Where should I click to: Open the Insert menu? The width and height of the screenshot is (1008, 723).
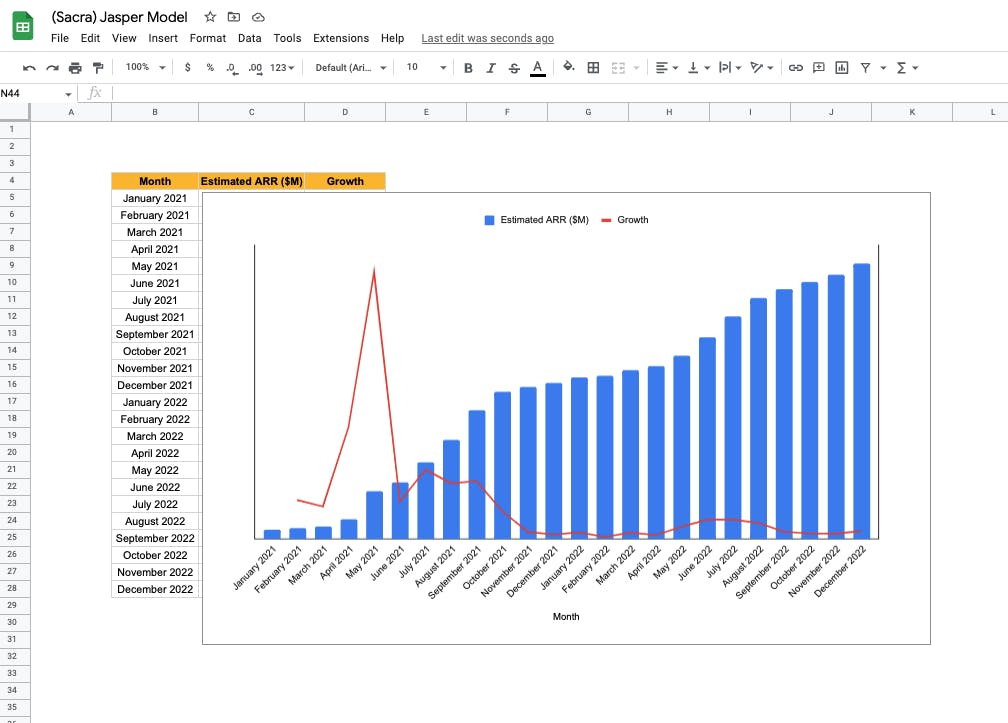point(163,38)
